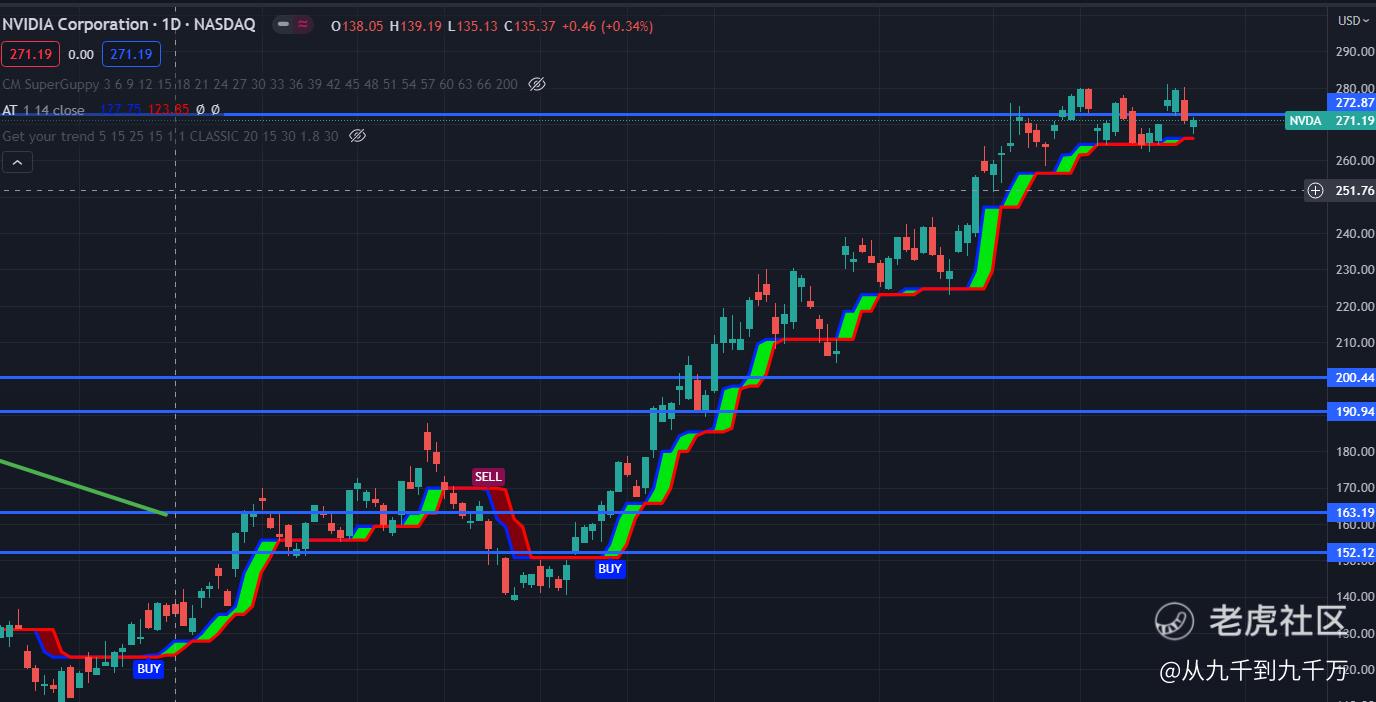The height and width of the screenshot is (702, 1376).
Task: Open the USD currency dropdown
Action: point(1353,20)
